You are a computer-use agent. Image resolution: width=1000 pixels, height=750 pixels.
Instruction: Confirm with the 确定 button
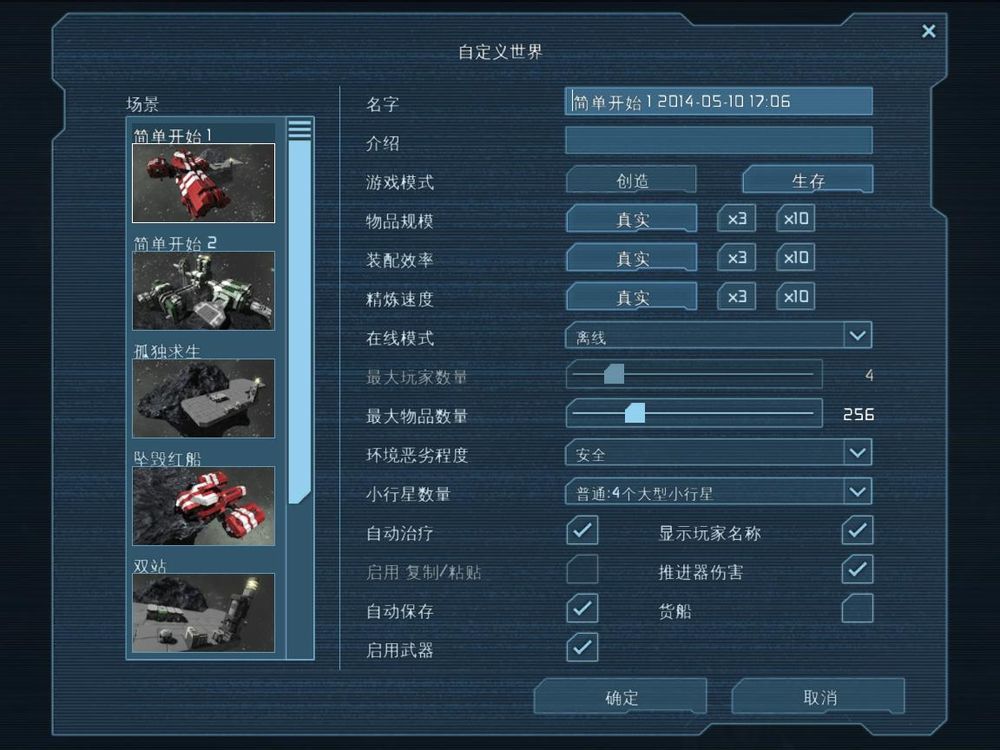621,696
